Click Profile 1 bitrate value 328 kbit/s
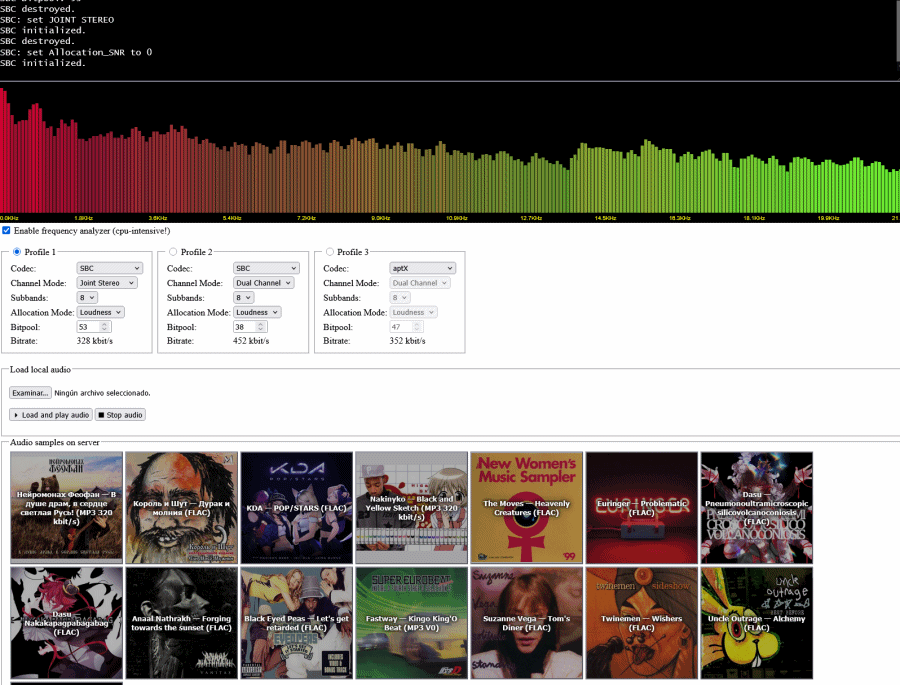Screen dimensions: 900x685 [95, 341]
